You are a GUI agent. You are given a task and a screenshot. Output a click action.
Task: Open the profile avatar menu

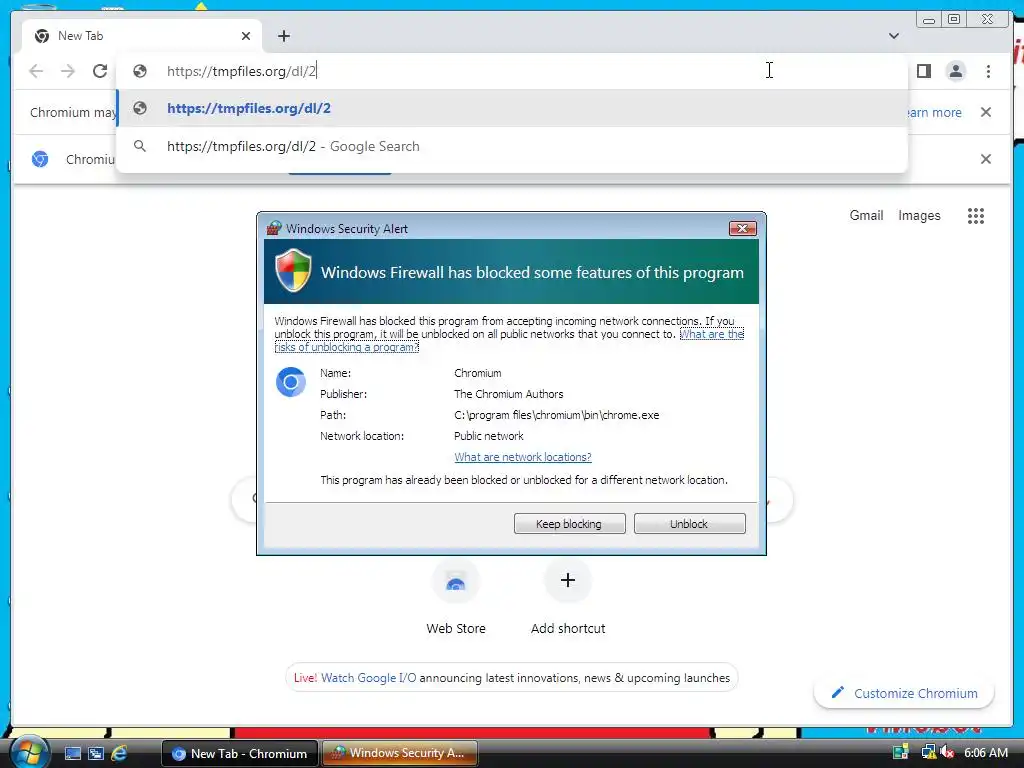(x=955, y=71)
